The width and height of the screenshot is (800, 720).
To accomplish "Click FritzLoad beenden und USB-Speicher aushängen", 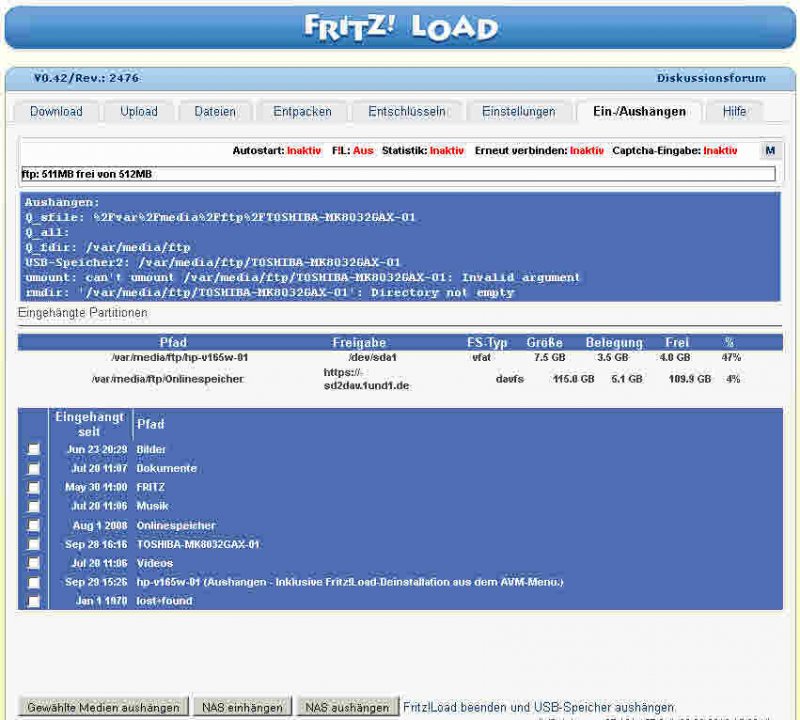I will pyautogui.click(x=539, y=707).
